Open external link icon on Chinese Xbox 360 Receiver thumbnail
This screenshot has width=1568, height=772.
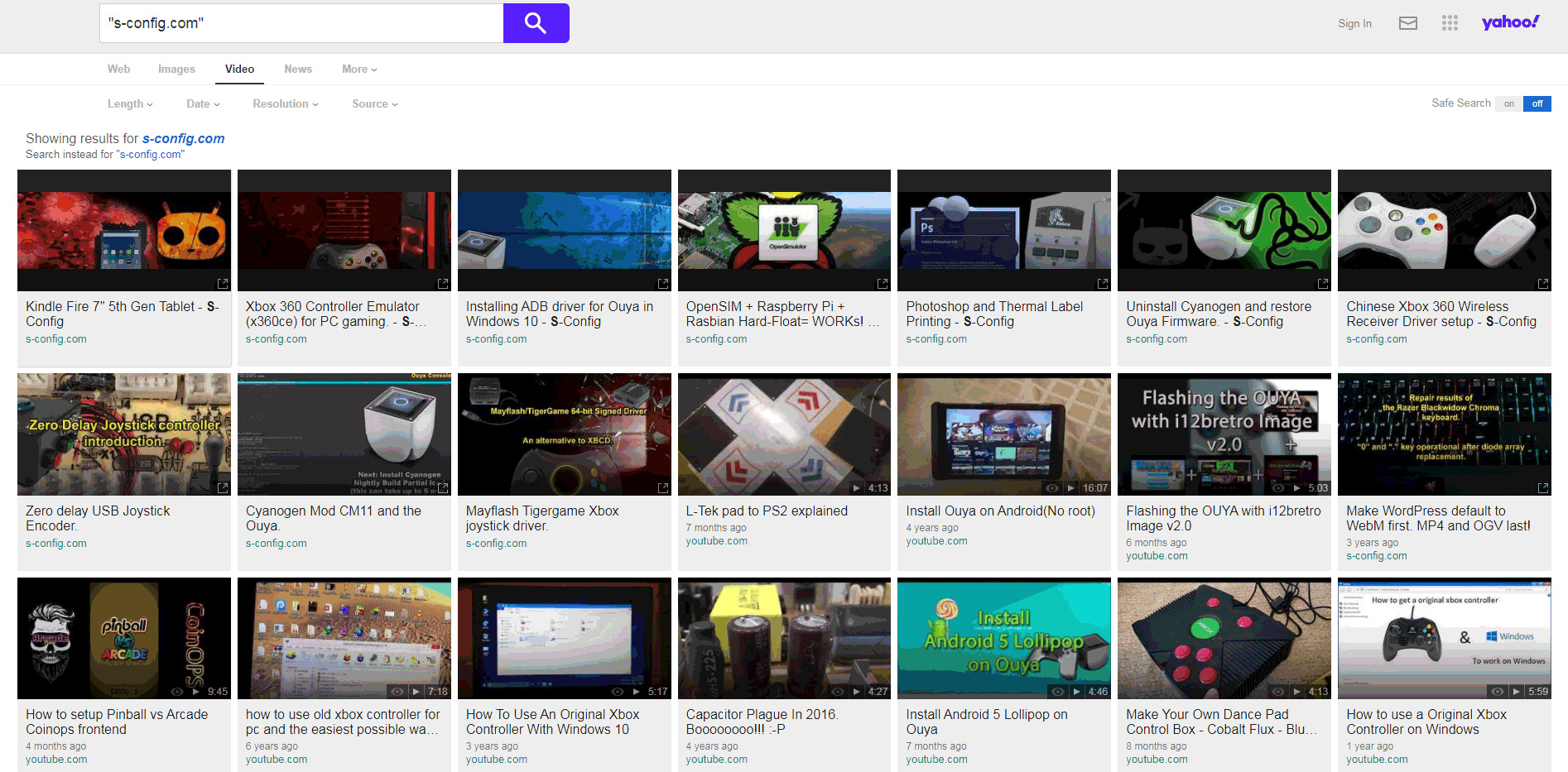click(1543, 284)
